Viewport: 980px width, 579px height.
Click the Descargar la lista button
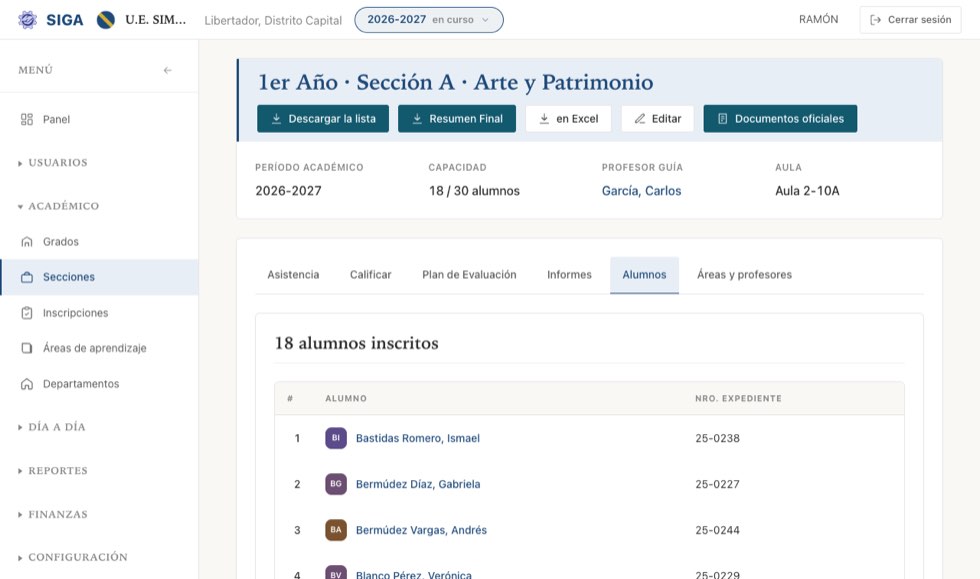tap(323, 119)
